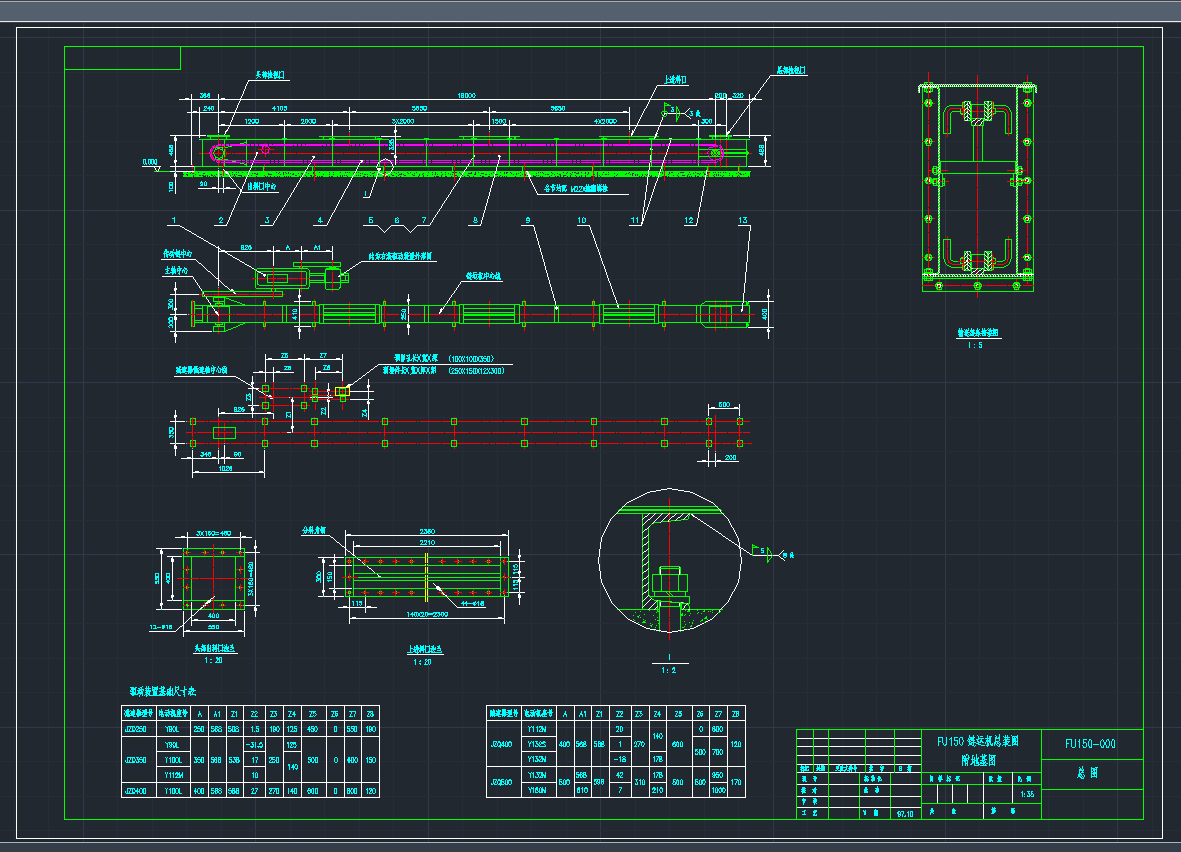
Task: Select the 4105 dimension in the elevation view
Action: [x=279, y=107]
